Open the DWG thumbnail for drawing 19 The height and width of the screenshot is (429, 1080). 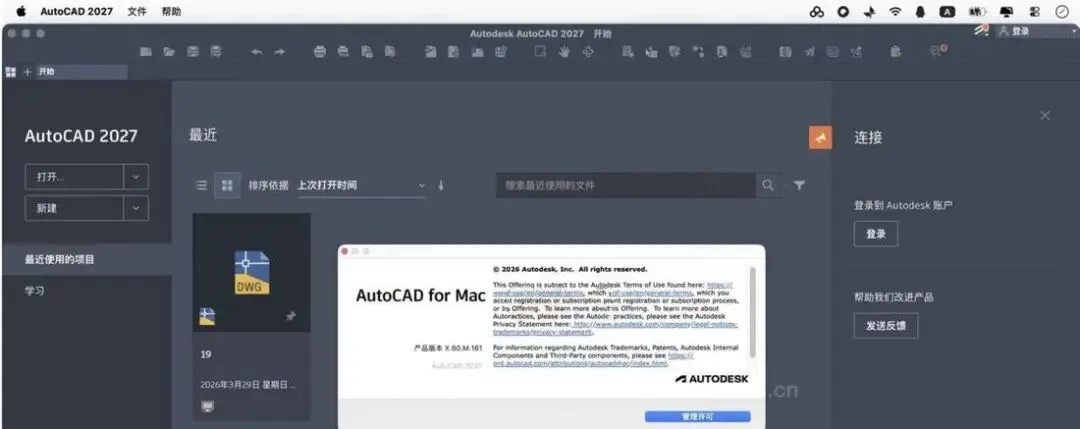[x=251, y=273]
